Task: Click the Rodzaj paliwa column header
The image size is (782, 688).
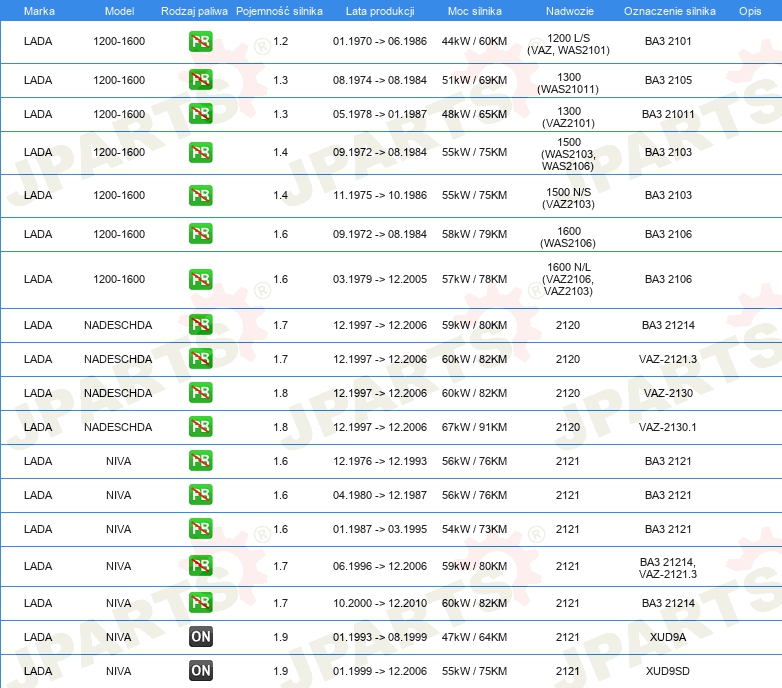Action: [194, 10]
